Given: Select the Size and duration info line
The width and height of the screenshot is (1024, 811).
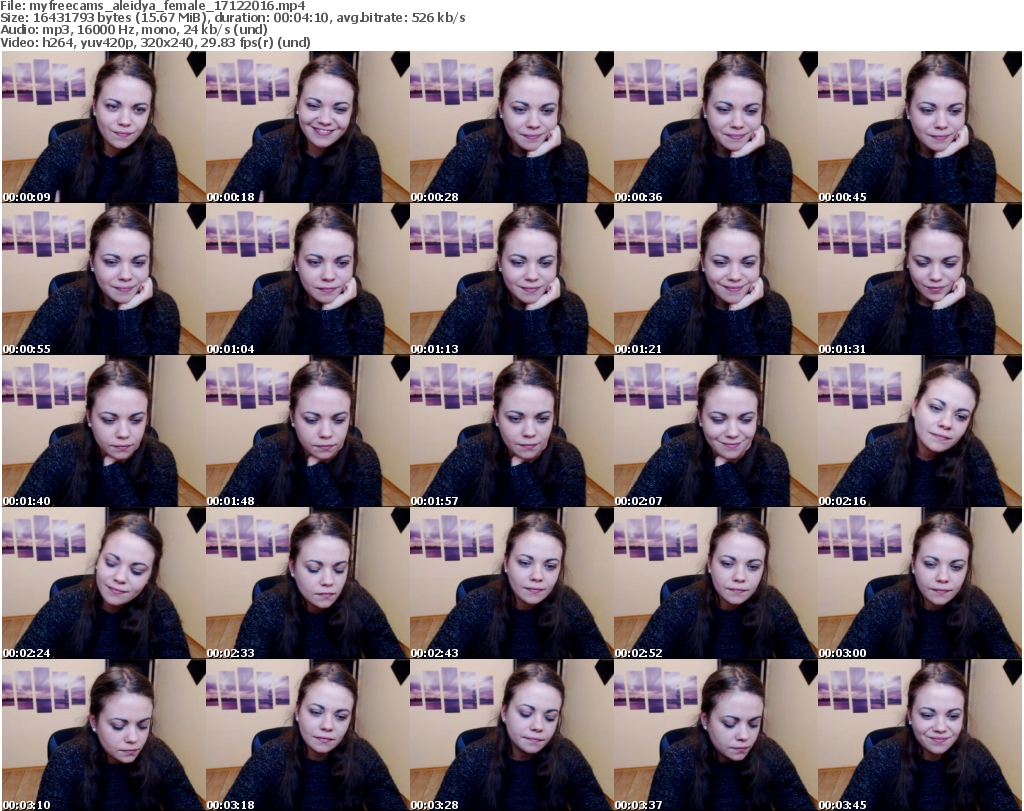Looking at the screenshot, I should (233, 18).
